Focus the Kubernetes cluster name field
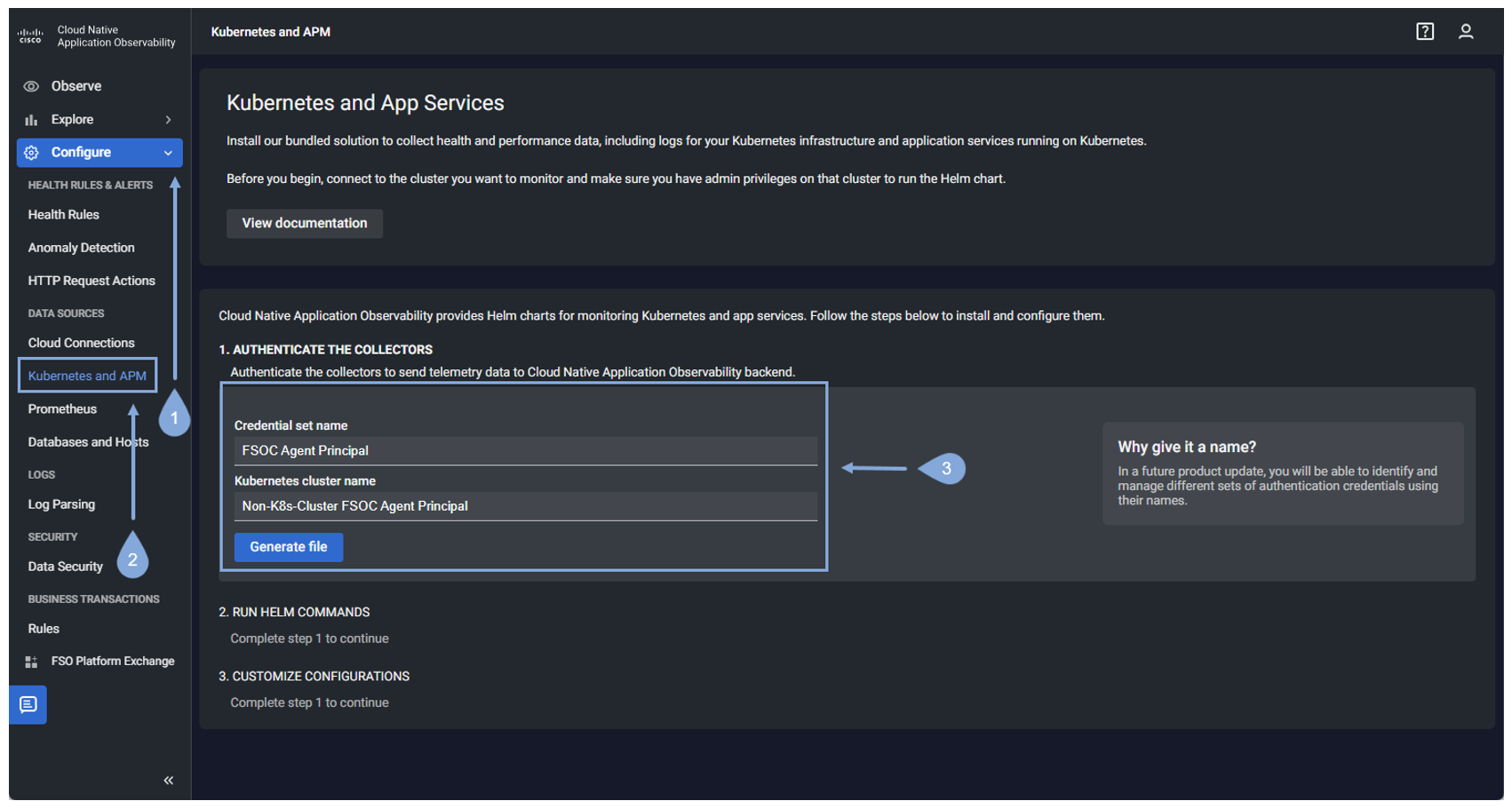The width and height of the screenshot is (1512, 809). click(x=525, y=506)
